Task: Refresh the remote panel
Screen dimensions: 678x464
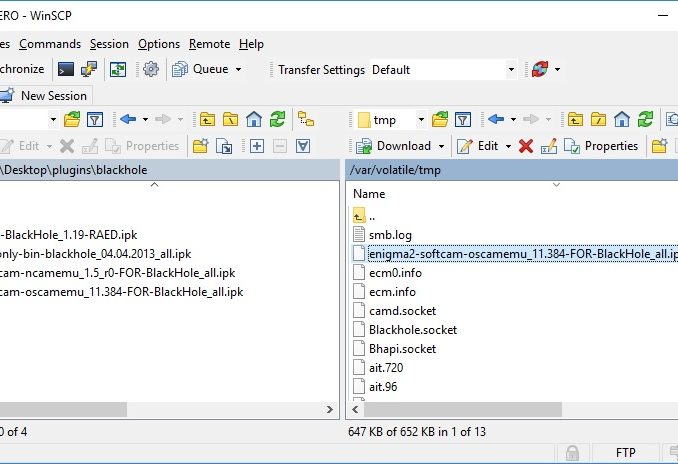Action: (645, 119)
